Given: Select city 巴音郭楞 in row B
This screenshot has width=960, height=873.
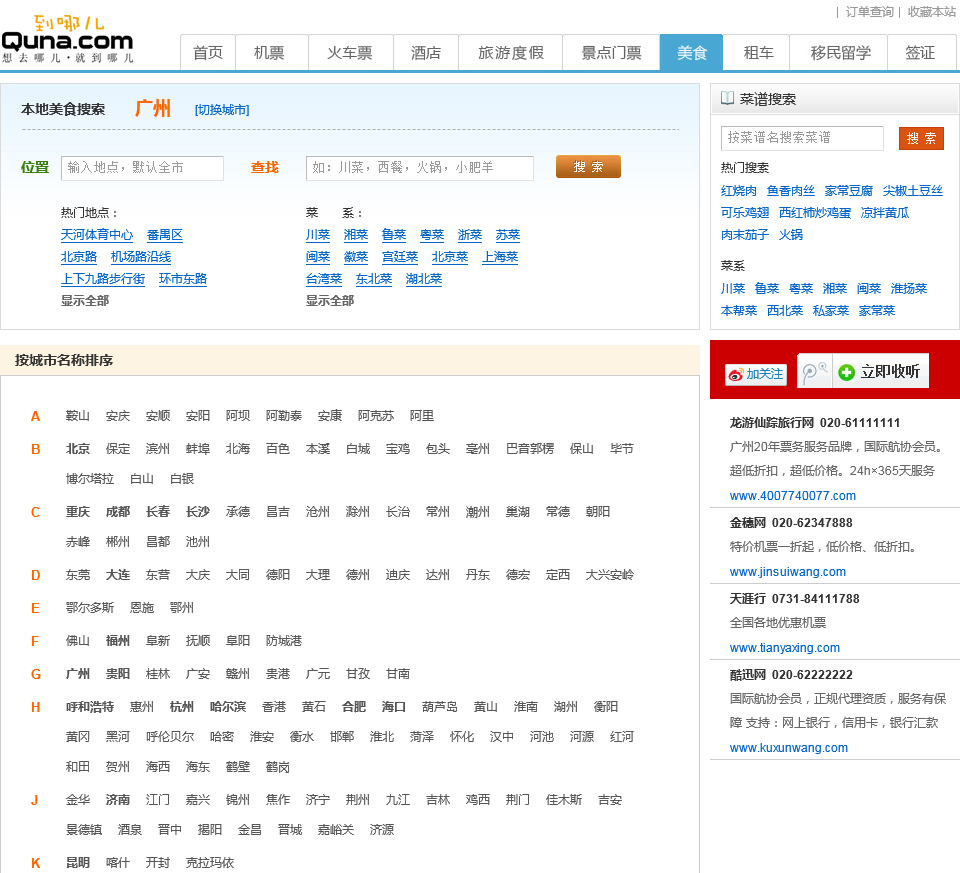Looking at the screenshot, I should coord(530,449).
